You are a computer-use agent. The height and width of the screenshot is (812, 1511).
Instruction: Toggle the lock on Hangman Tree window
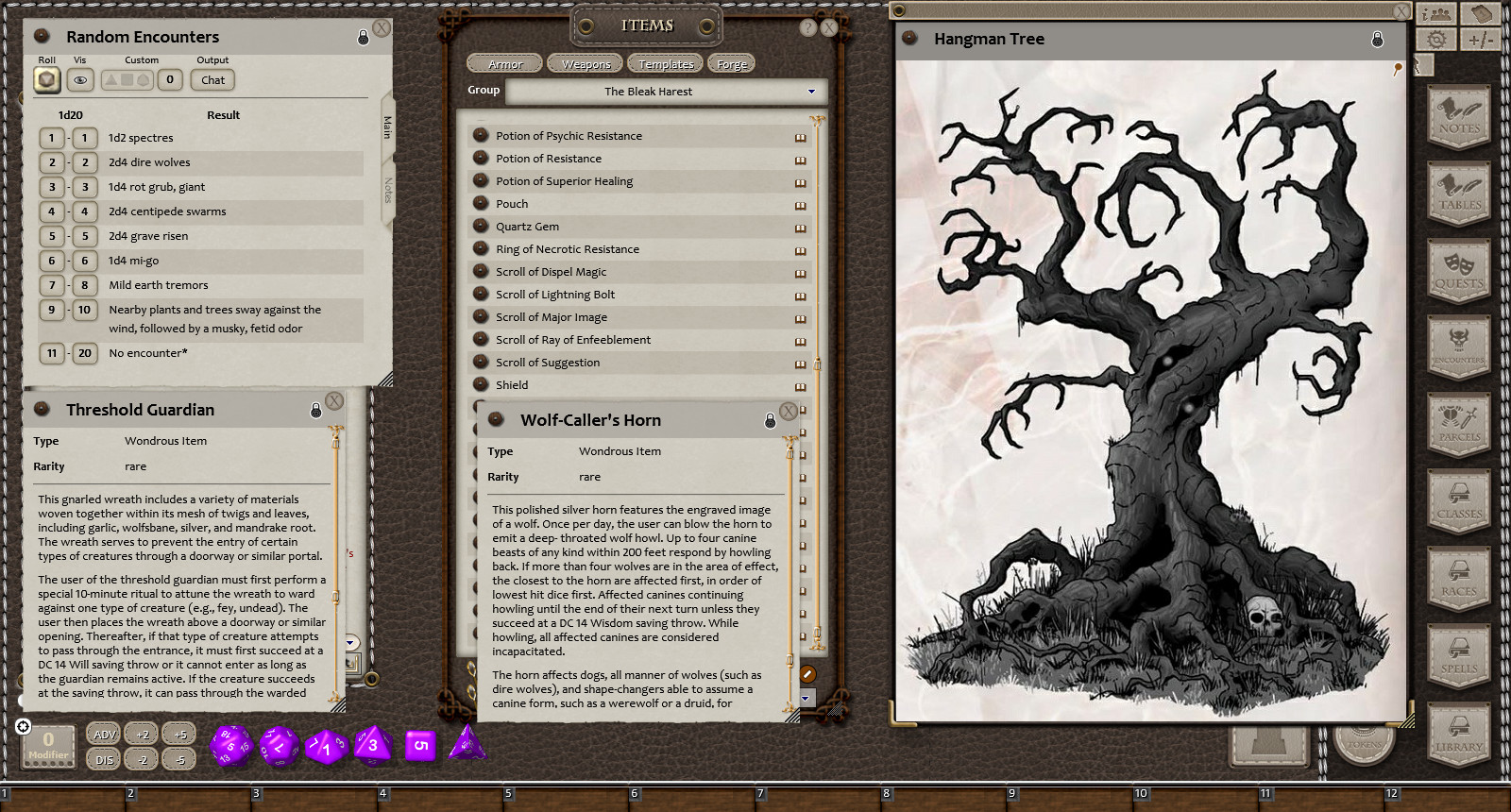click(1377, 40)
